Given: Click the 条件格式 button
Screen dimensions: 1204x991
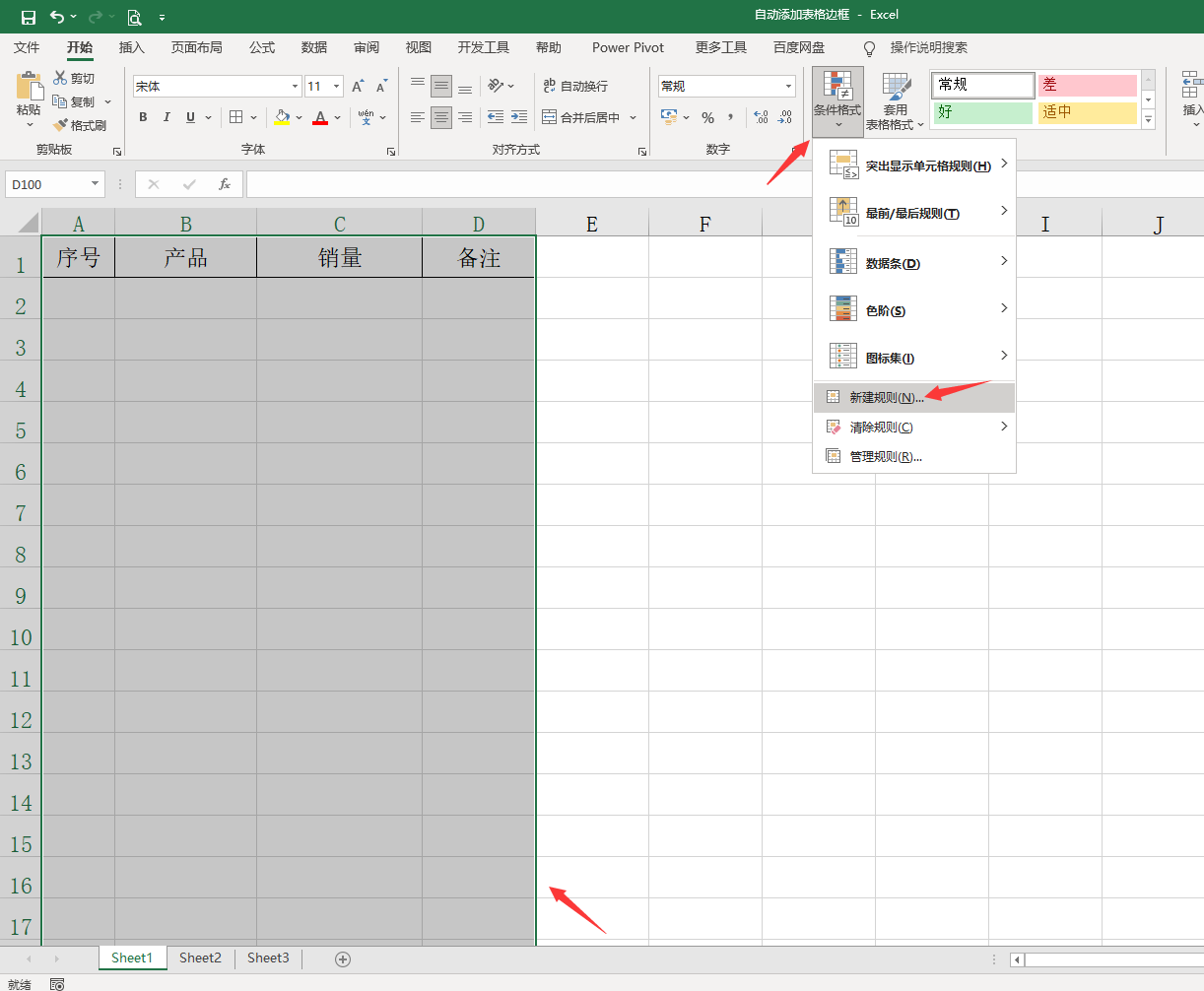Looking at the screenshot, I should coord(837,100).
